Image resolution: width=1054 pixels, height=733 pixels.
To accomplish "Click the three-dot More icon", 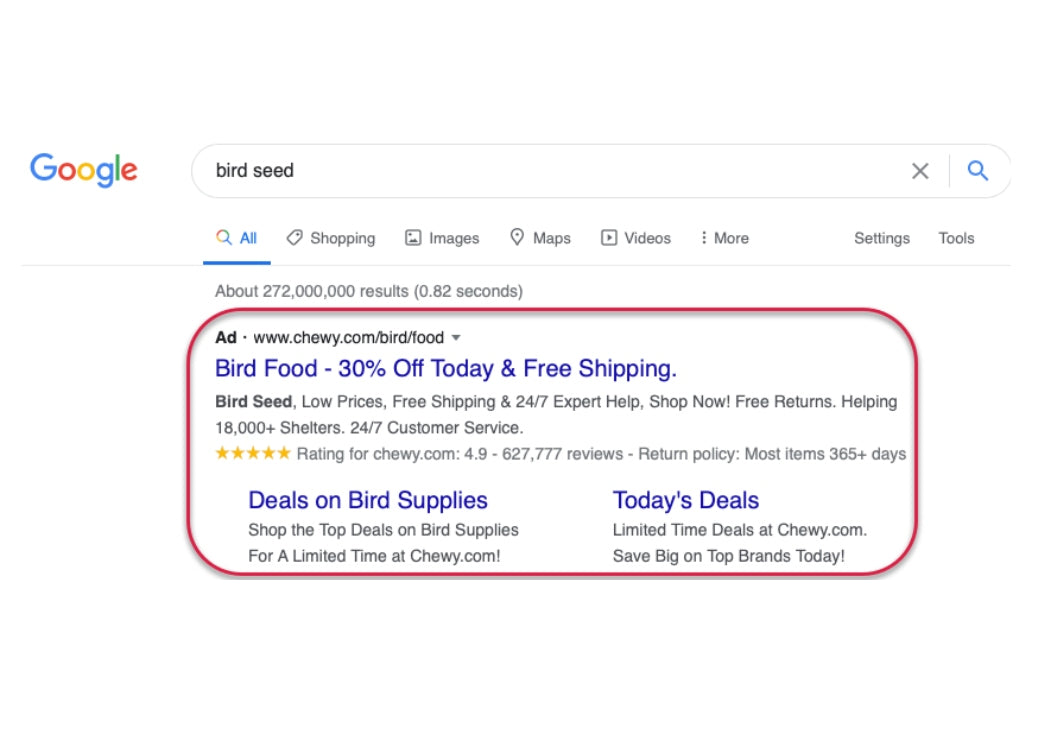I will pos(704,238).
